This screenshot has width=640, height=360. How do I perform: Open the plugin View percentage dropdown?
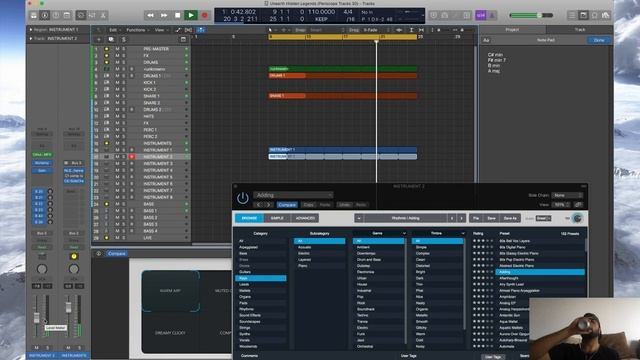coord(562,205)
